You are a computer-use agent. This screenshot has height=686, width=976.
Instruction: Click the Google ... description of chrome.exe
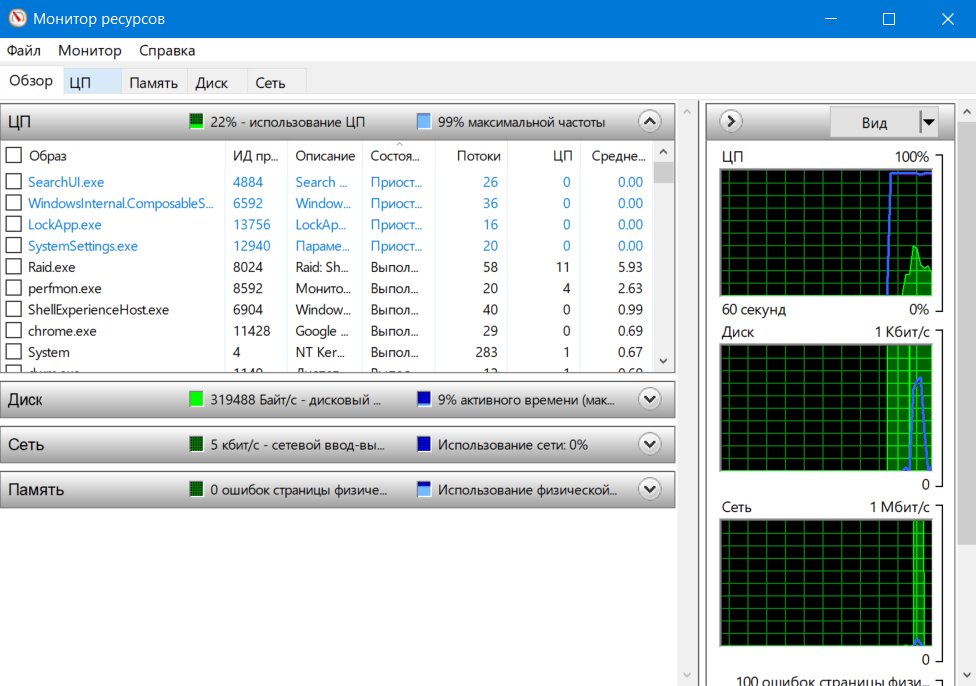click(322, 331)
